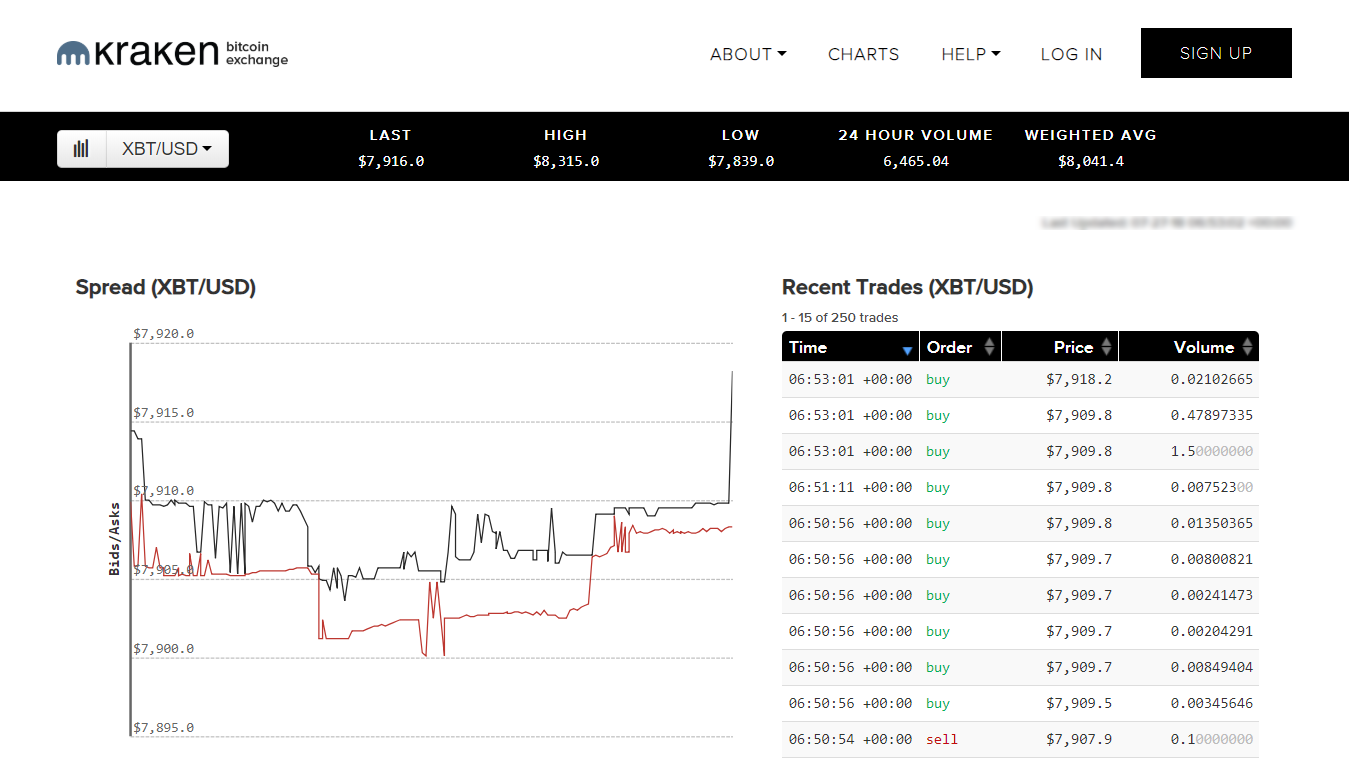Click trade volume 0.02102665
Viewport: 1349px width, 761px height.
coord(1212,379)
